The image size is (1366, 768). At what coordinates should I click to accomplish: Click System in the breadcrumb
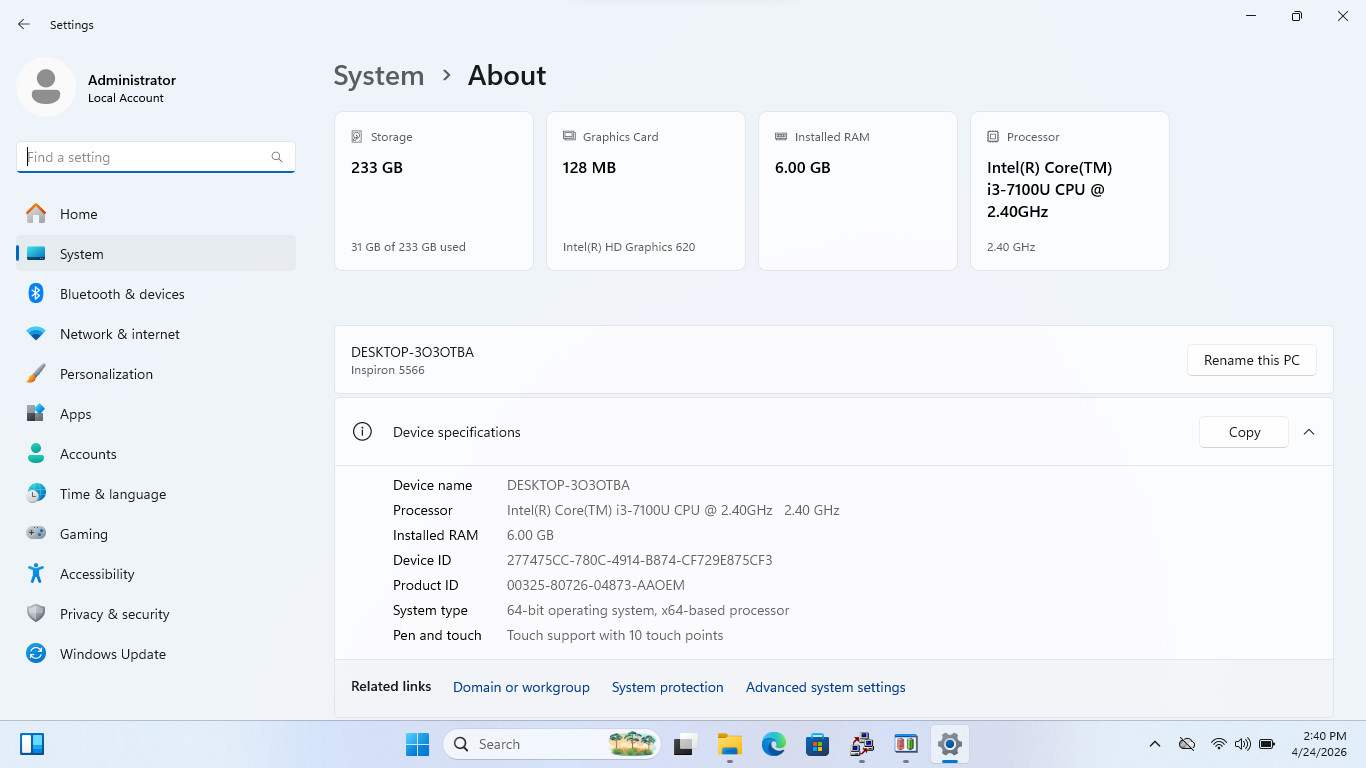pos(379,76)
